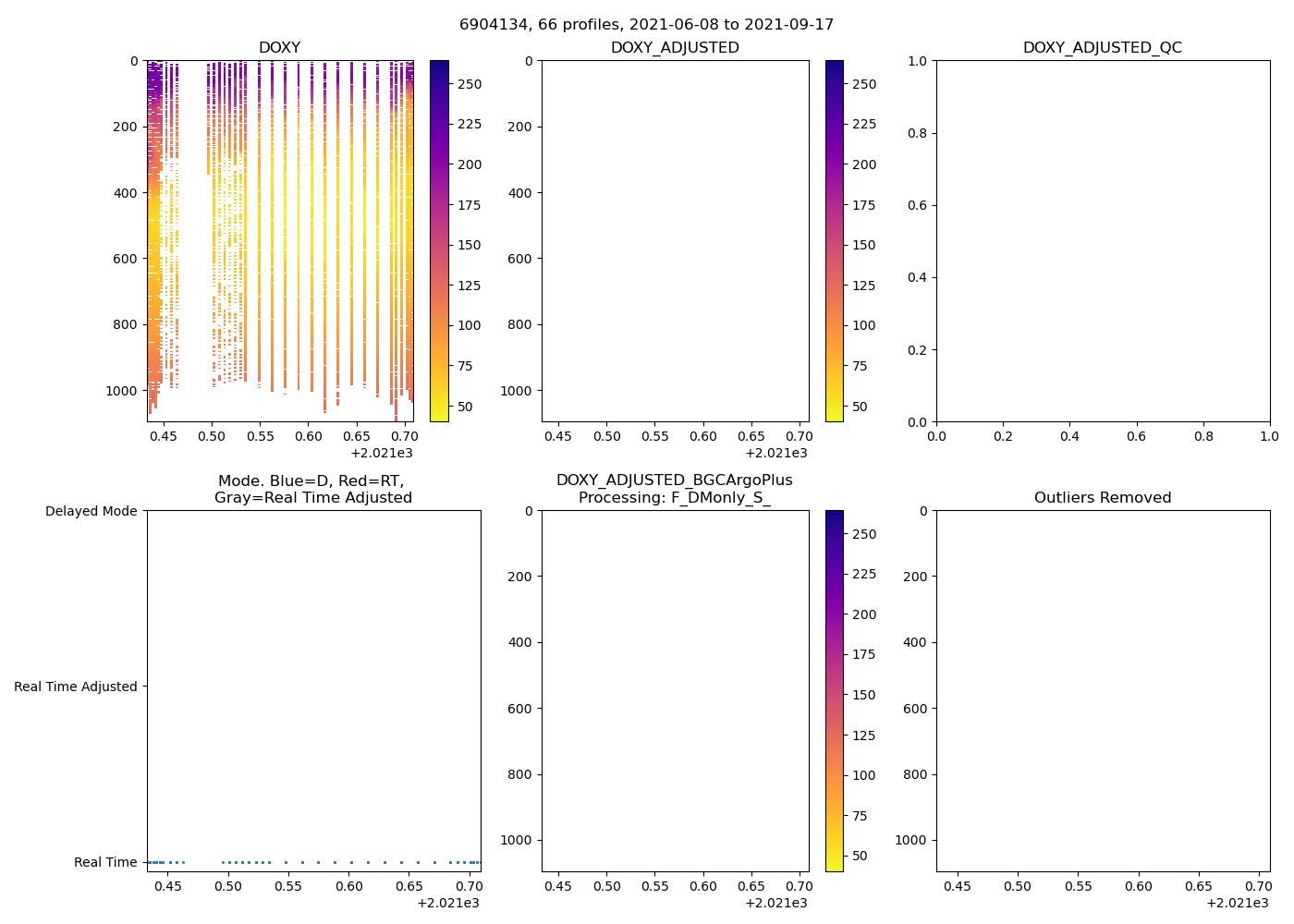Click the +2.021e3 offset under the DOXY plot
This screenshot has width=1294, height=924.
pos(381,453)
